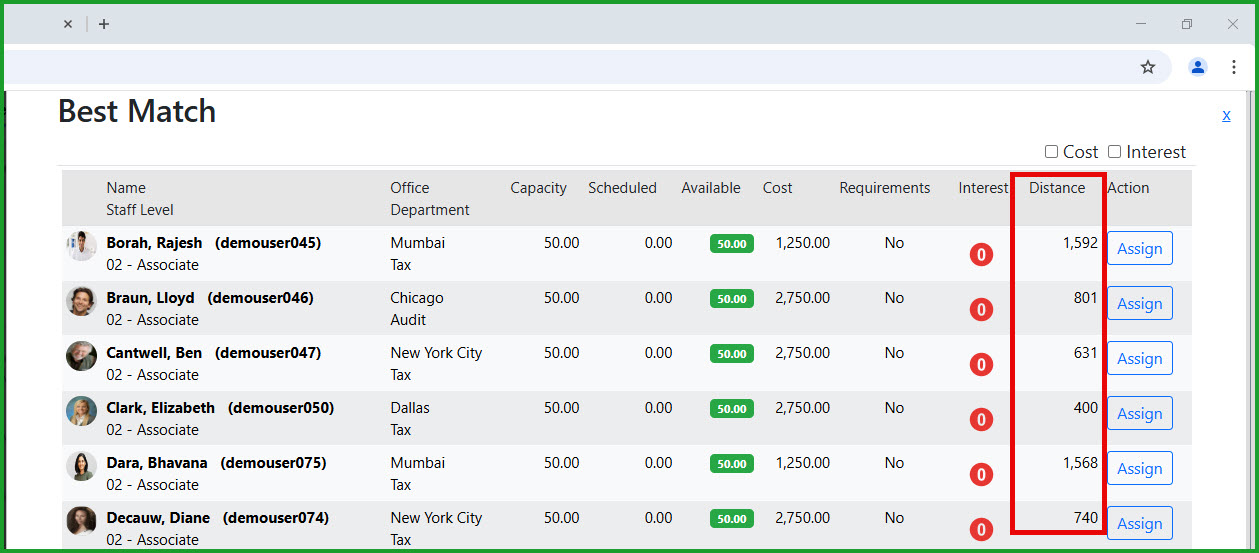Assign Dara, Bhavana to the project
The width and height of the screenshot is (1259, 553).
[1139, 468]
